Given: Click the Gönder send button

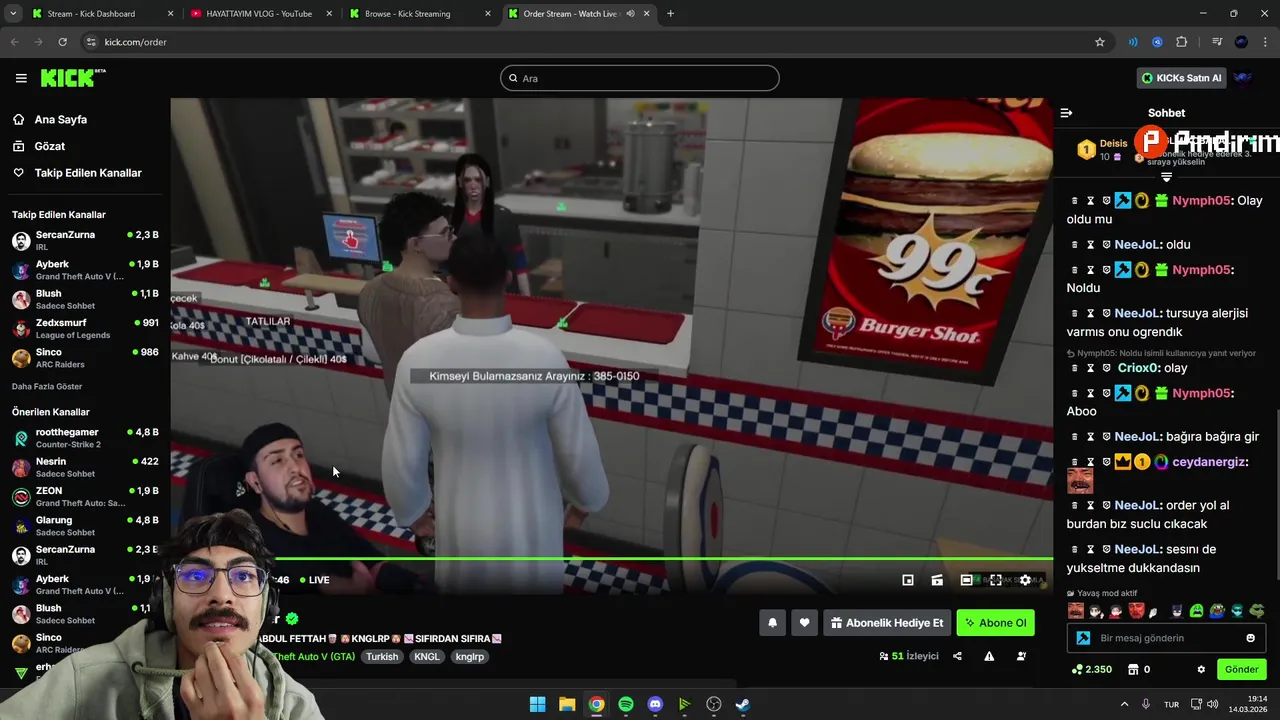Looking at the screenshot, I should click(1241, 670).
